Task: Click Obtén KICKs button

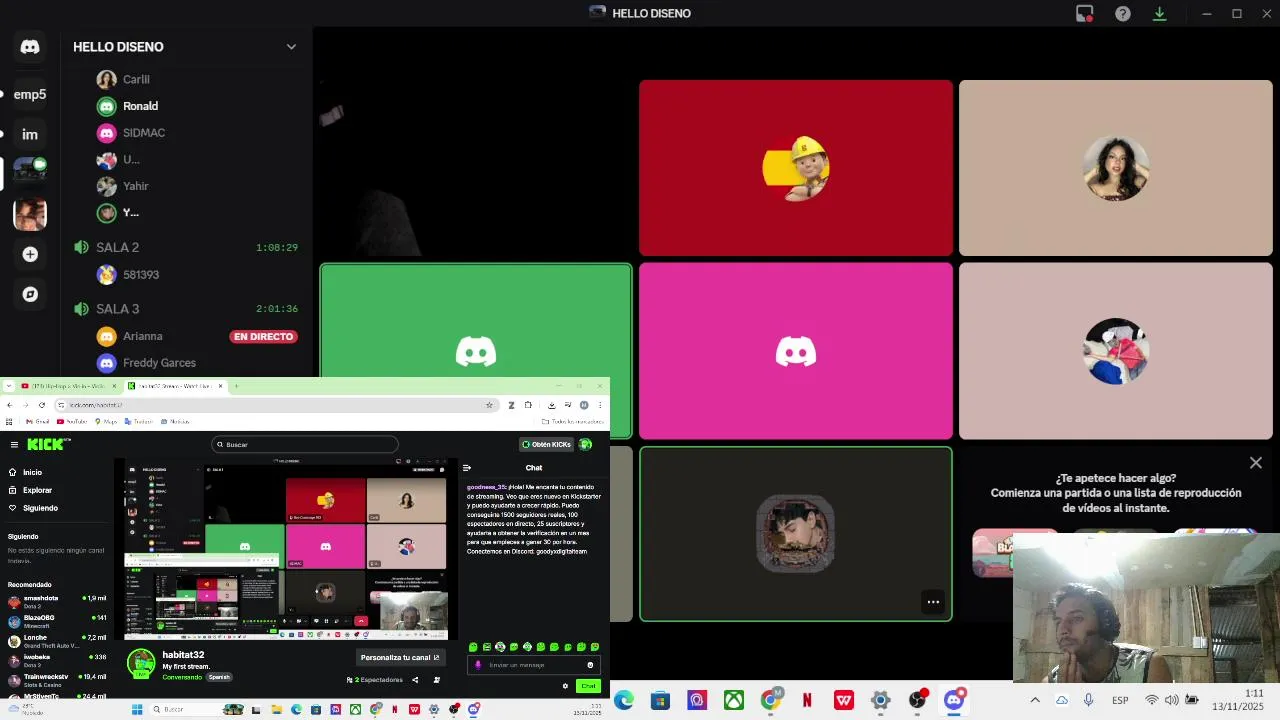Action: tap(546, 444)
